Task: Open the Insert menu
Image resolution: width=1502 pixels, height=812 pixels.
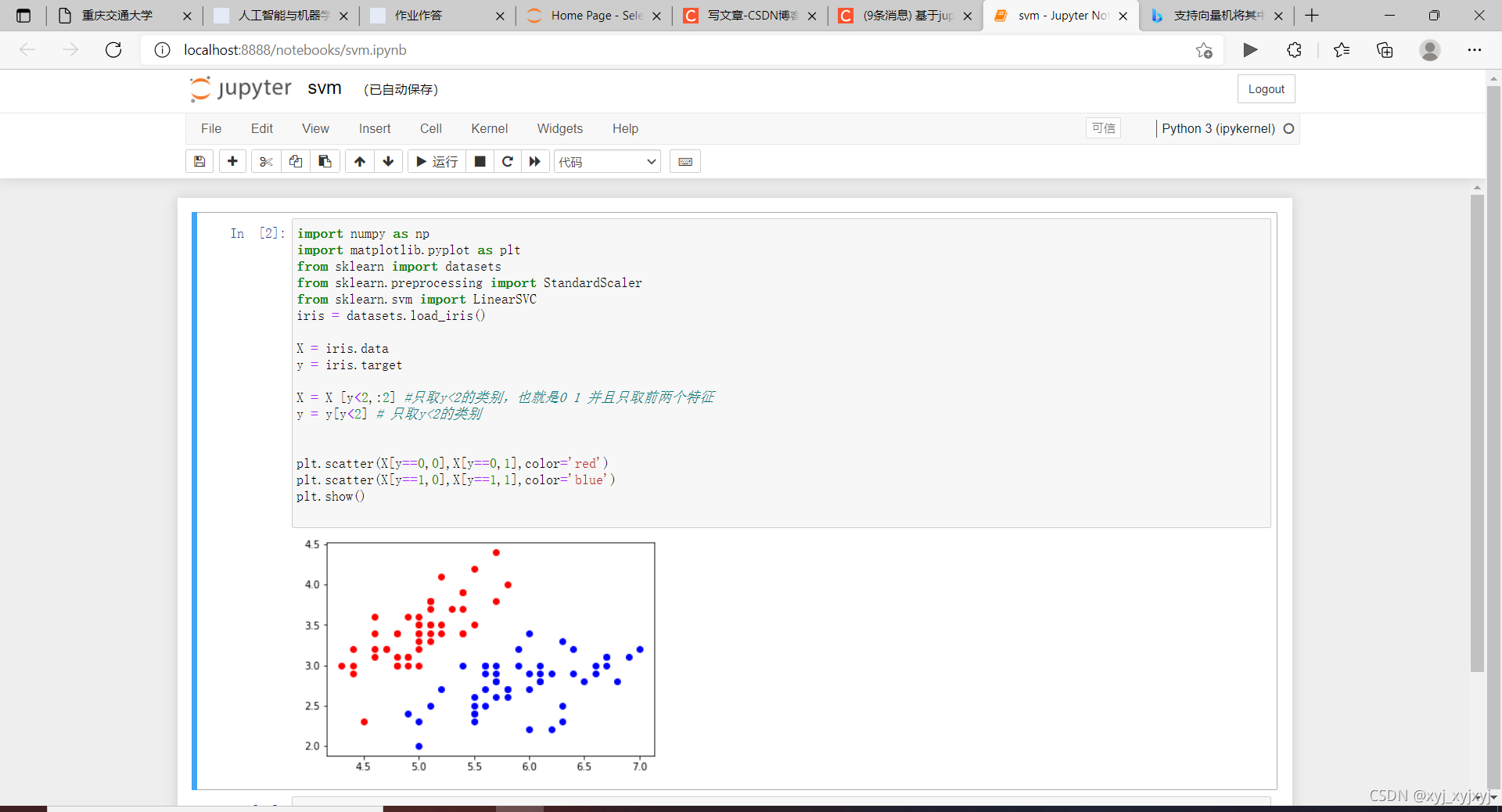Action: 375,128
